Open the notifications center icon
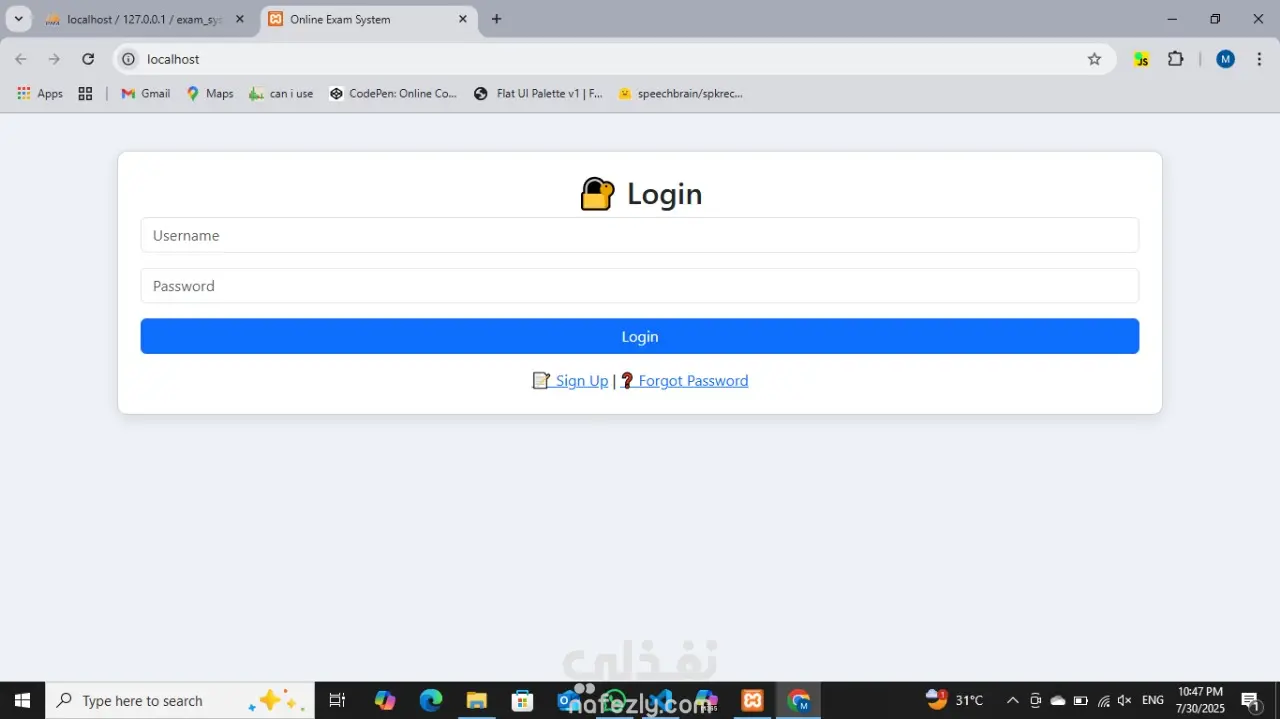 pos(1250,701)
